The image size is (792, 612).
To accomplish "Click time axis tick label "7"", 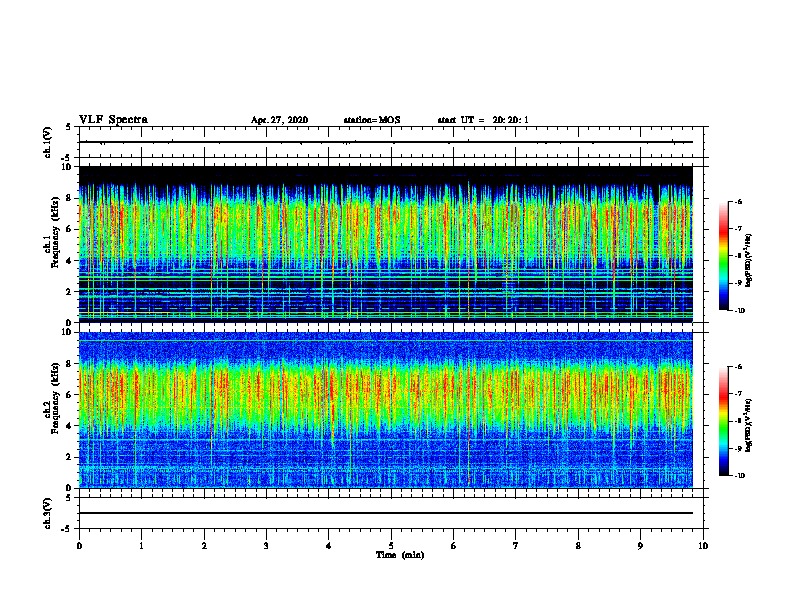I will (516, 546).
